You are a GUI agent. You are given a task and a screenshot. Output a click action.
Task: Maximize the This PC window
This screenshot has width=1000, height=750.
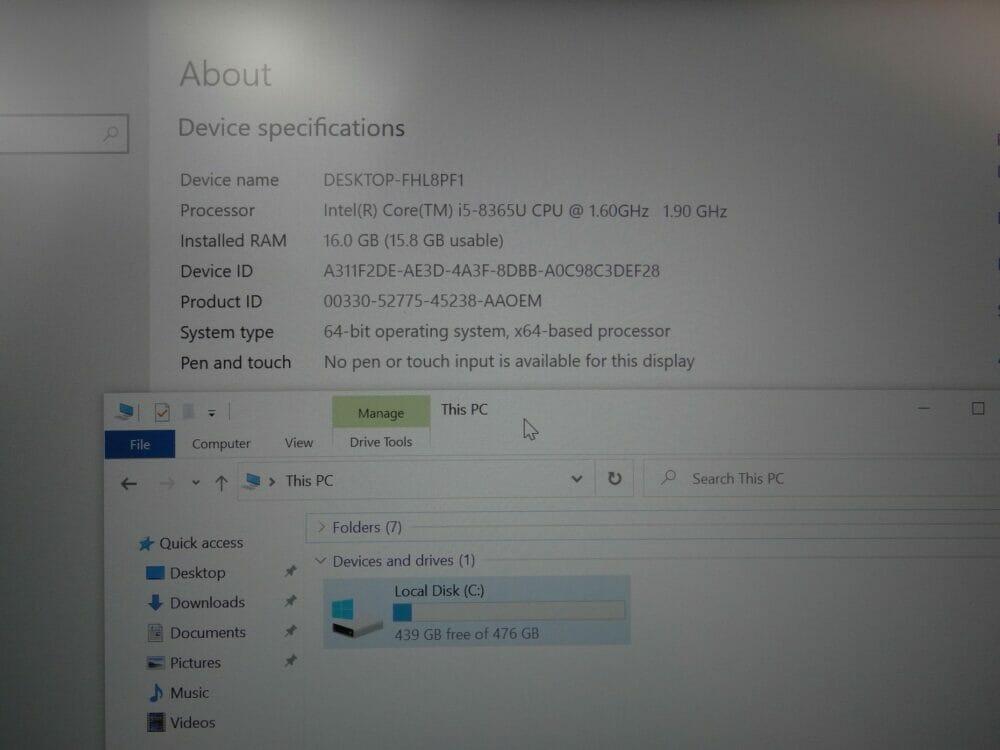(978, 408)
